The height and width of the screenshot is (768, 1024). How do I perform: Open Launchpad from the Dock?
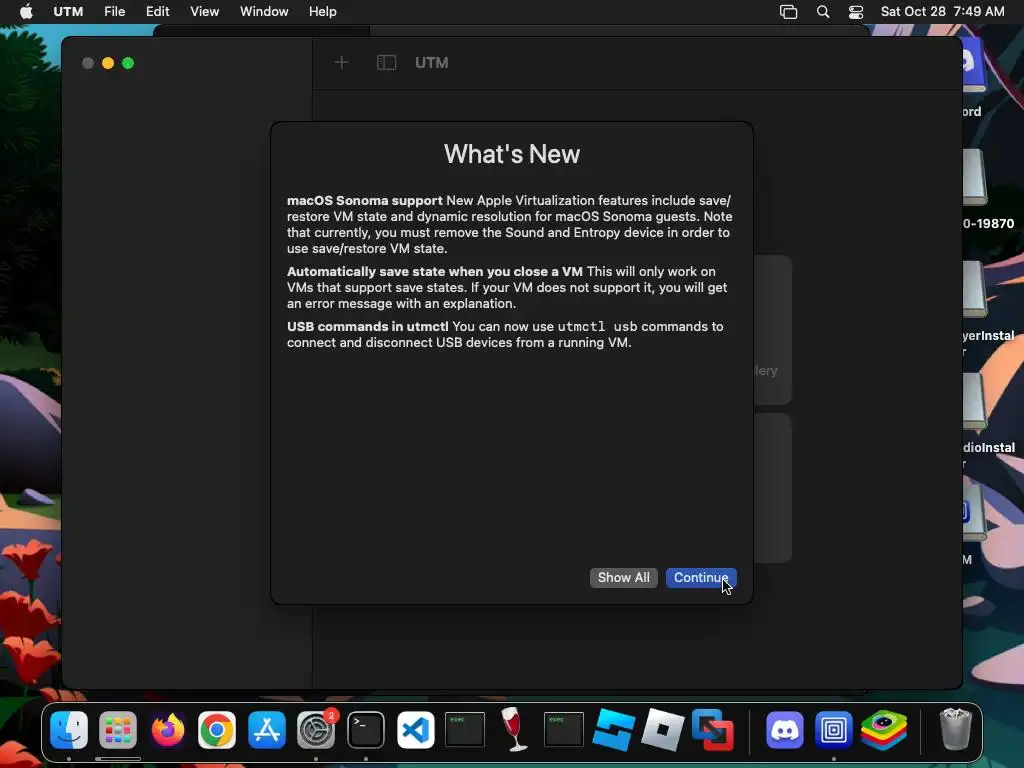pos(118,729)
